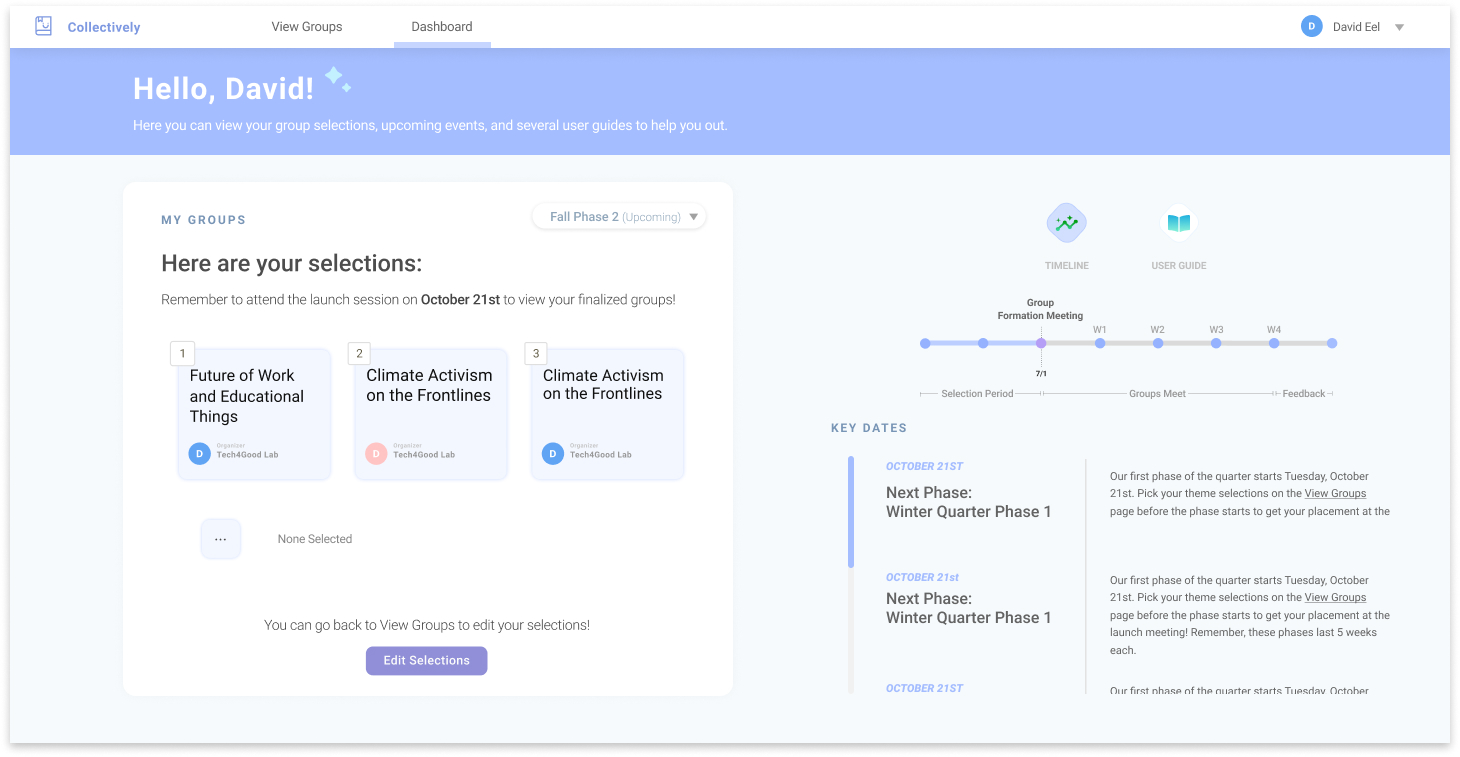Open the user account menu arrow
1460x757 pixels.
(1399, 28)
